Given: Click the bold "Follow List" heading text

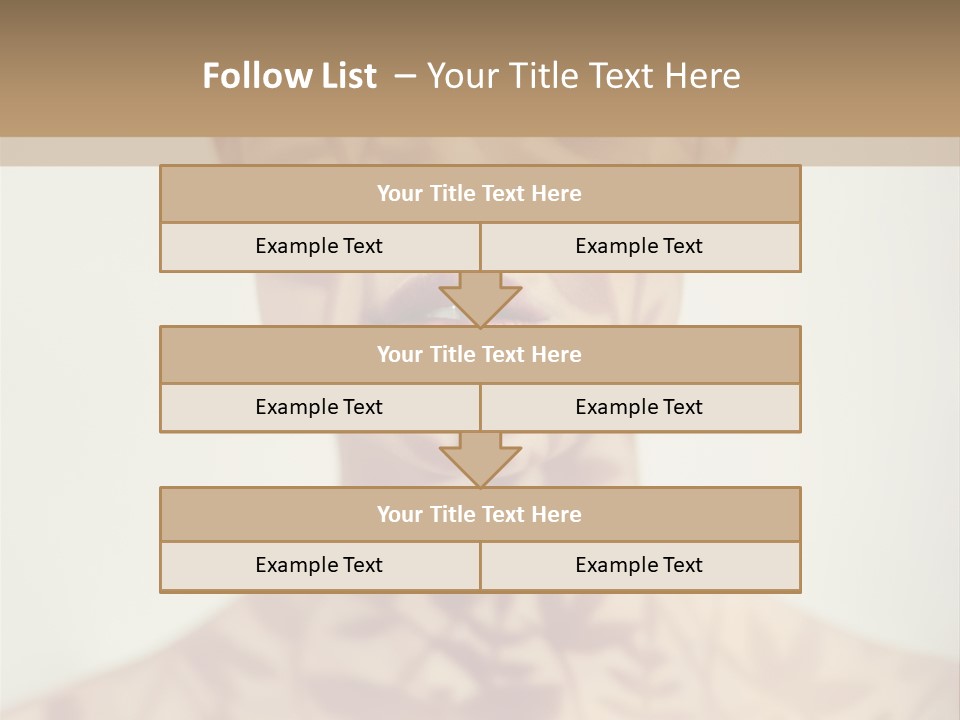Looking at the screenshot, I should (289, 76).
